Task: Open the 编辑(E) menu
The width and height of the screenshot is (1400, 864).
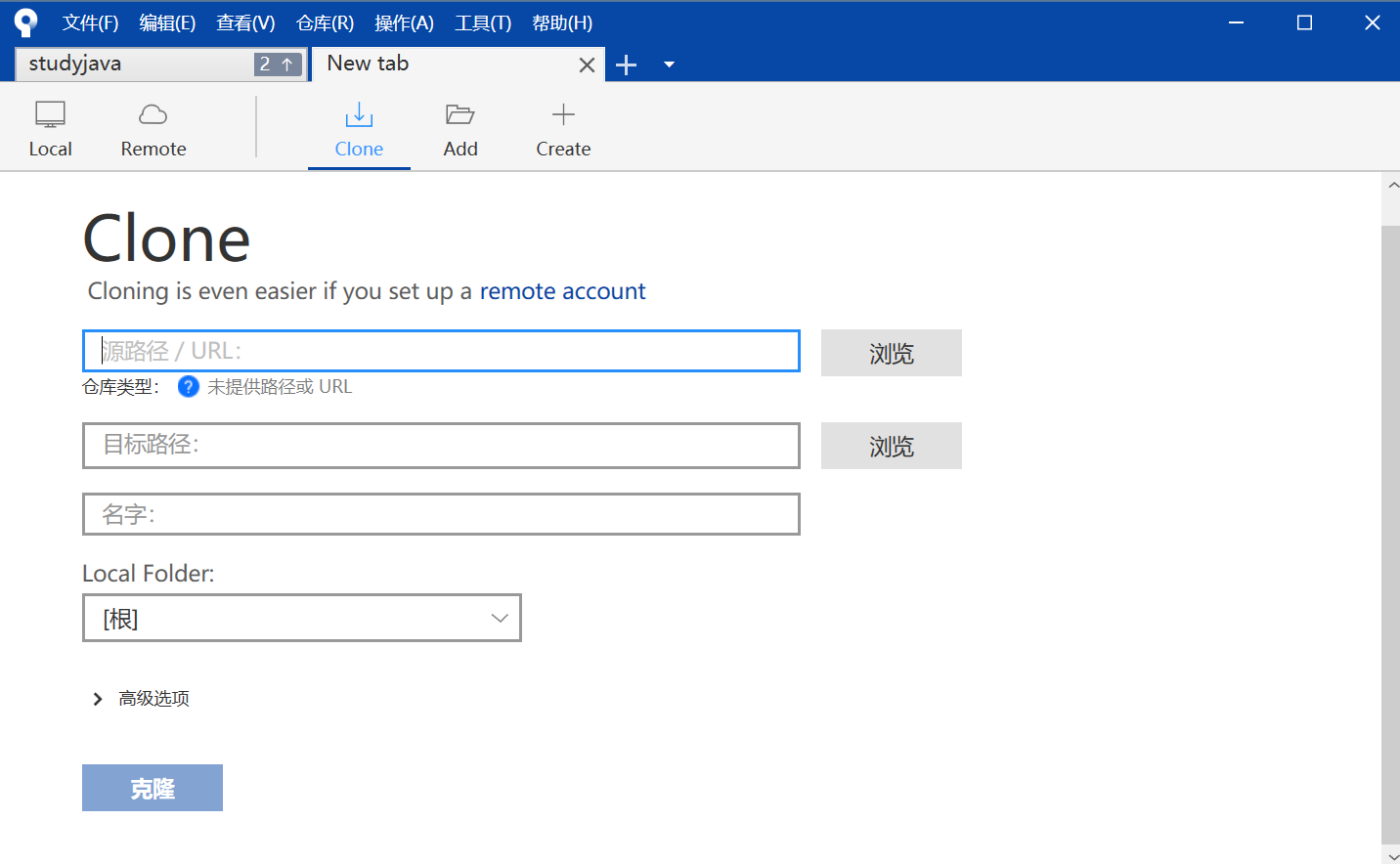Action: coord(167,23)
